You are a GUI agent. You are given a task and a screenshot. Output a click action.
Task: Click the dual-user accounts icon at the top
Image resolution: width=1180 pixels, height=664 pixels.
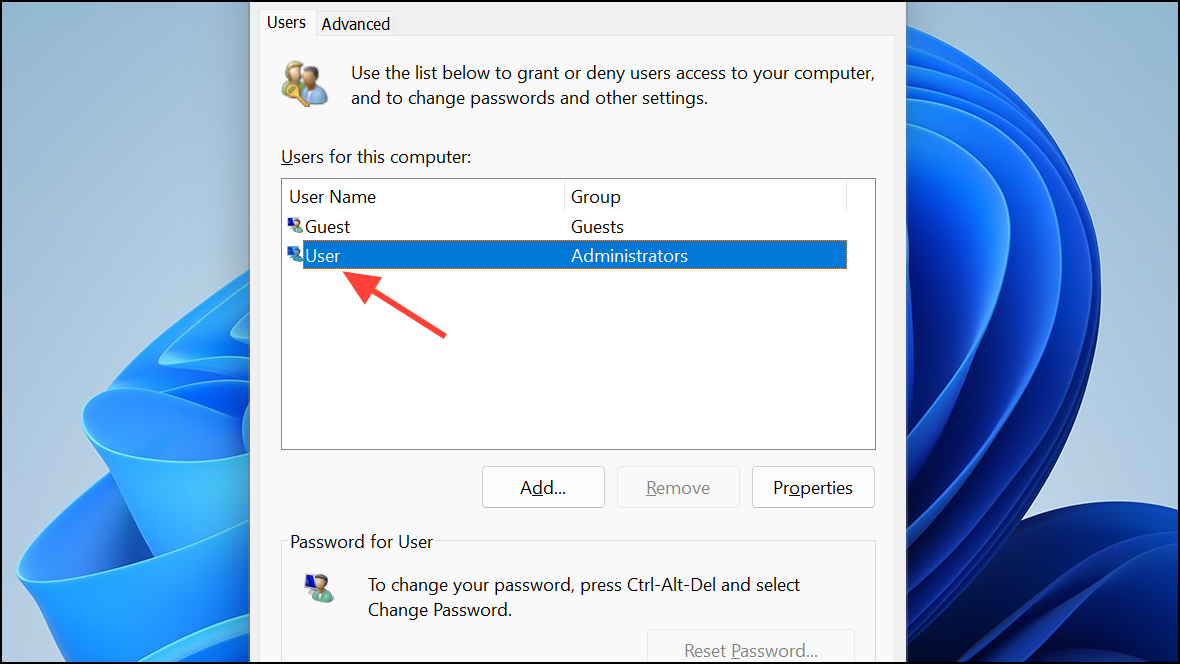point(304,83)
